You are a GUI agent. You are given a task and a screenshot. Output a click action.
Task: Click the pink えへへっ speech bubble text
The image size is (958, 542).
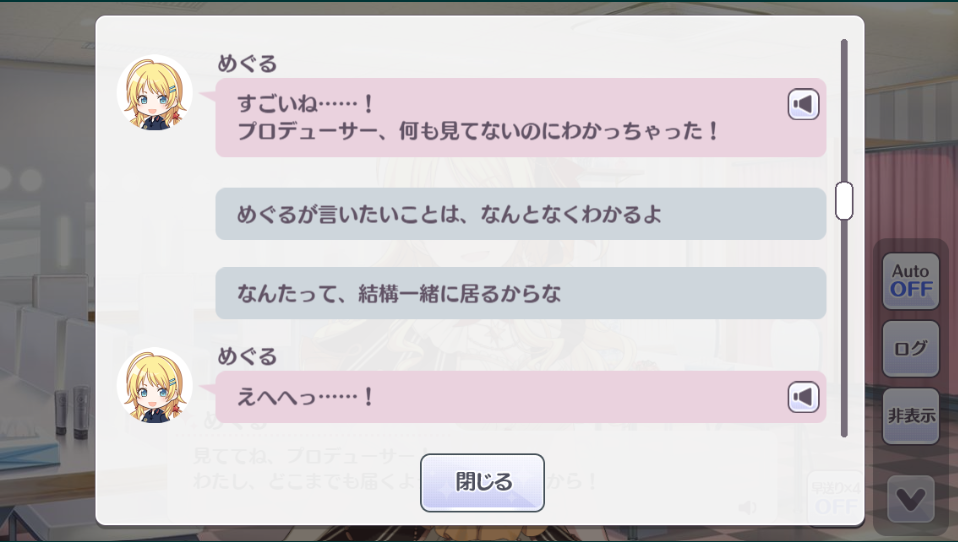click(305, 397)
